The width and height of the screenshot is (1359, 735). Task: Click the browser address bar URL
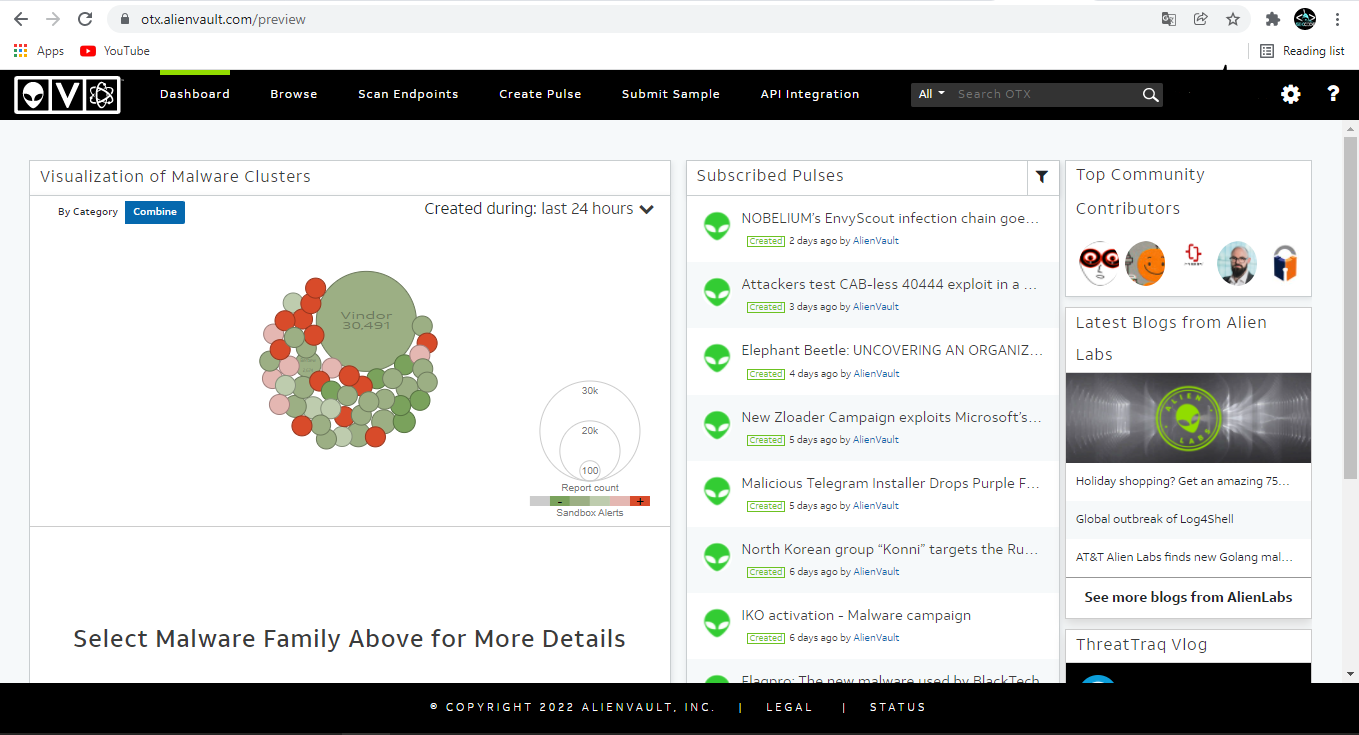[x=224, y=19]
